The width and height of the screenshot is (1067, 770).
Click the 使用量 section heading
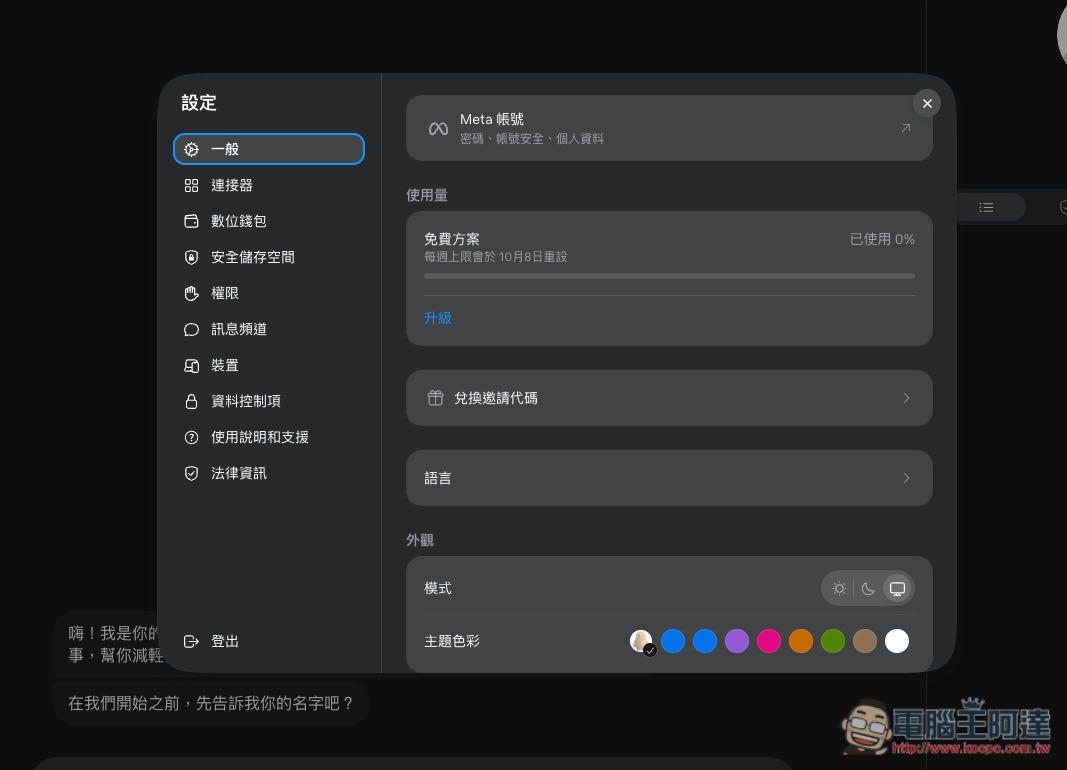pyautogui.click(x=427, y=195)
